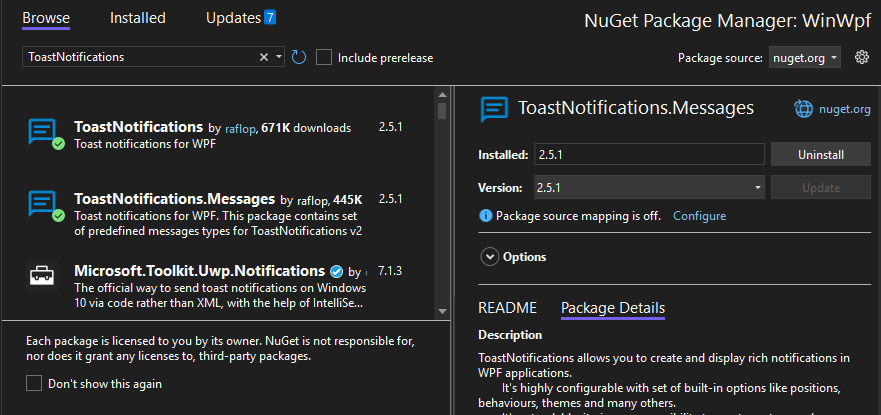The height and width of the screenshot is (415, 881).
Task: Open the Version 2.5.1 dropdown
Action: coord(649,188)
